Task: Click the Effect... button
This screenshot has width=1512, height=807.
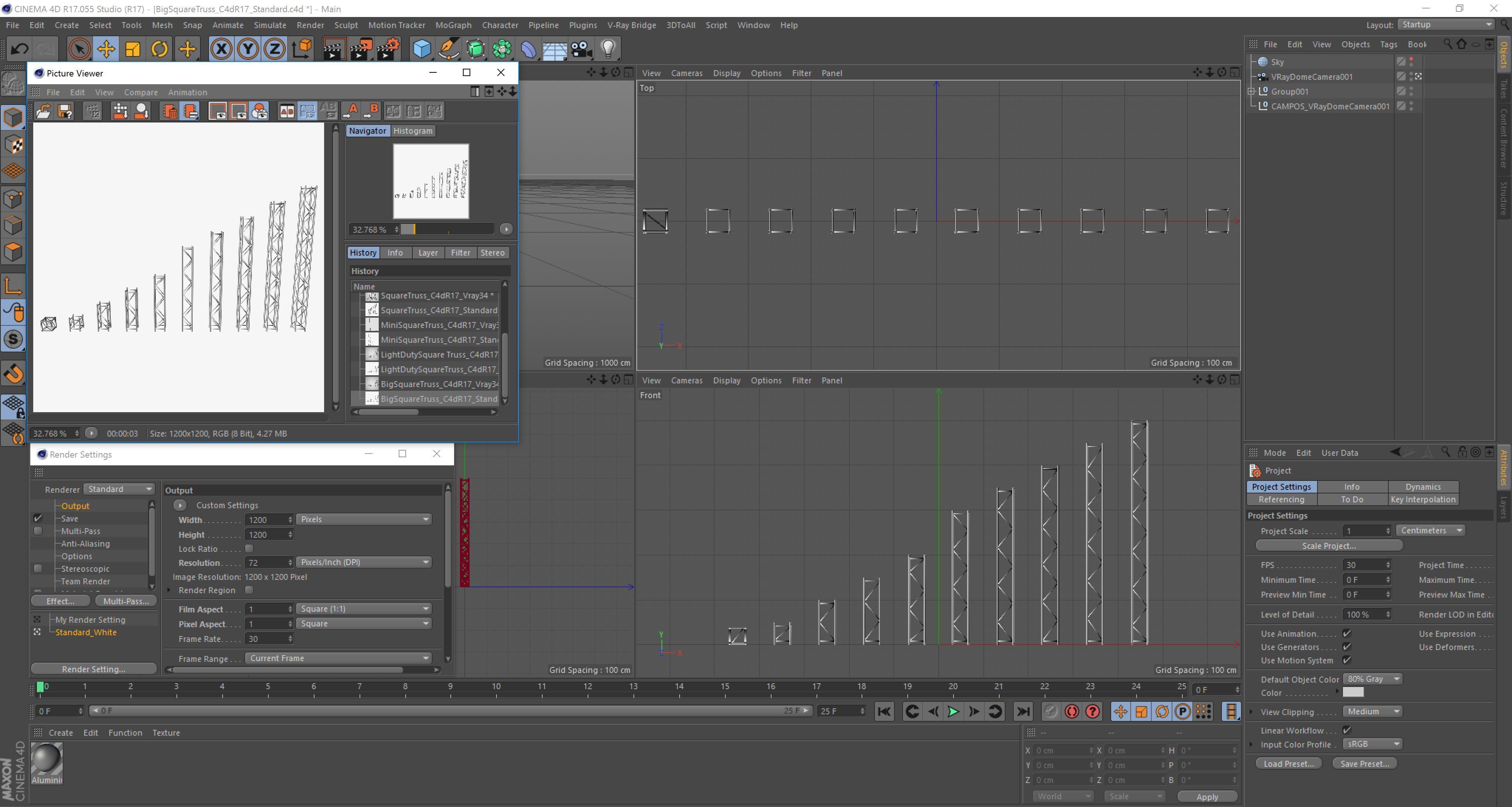Action: 61,601
